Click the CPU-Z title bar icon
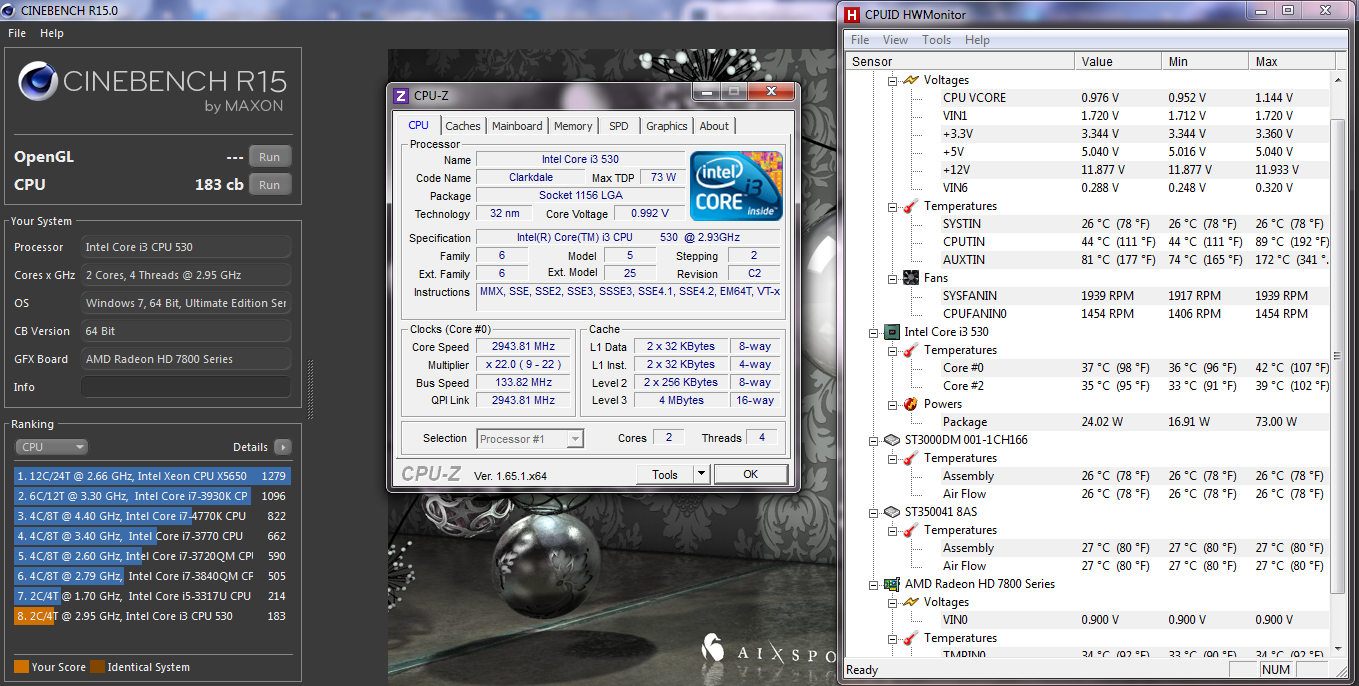This screenshot has height=686, width=1359. click(401, 96)
